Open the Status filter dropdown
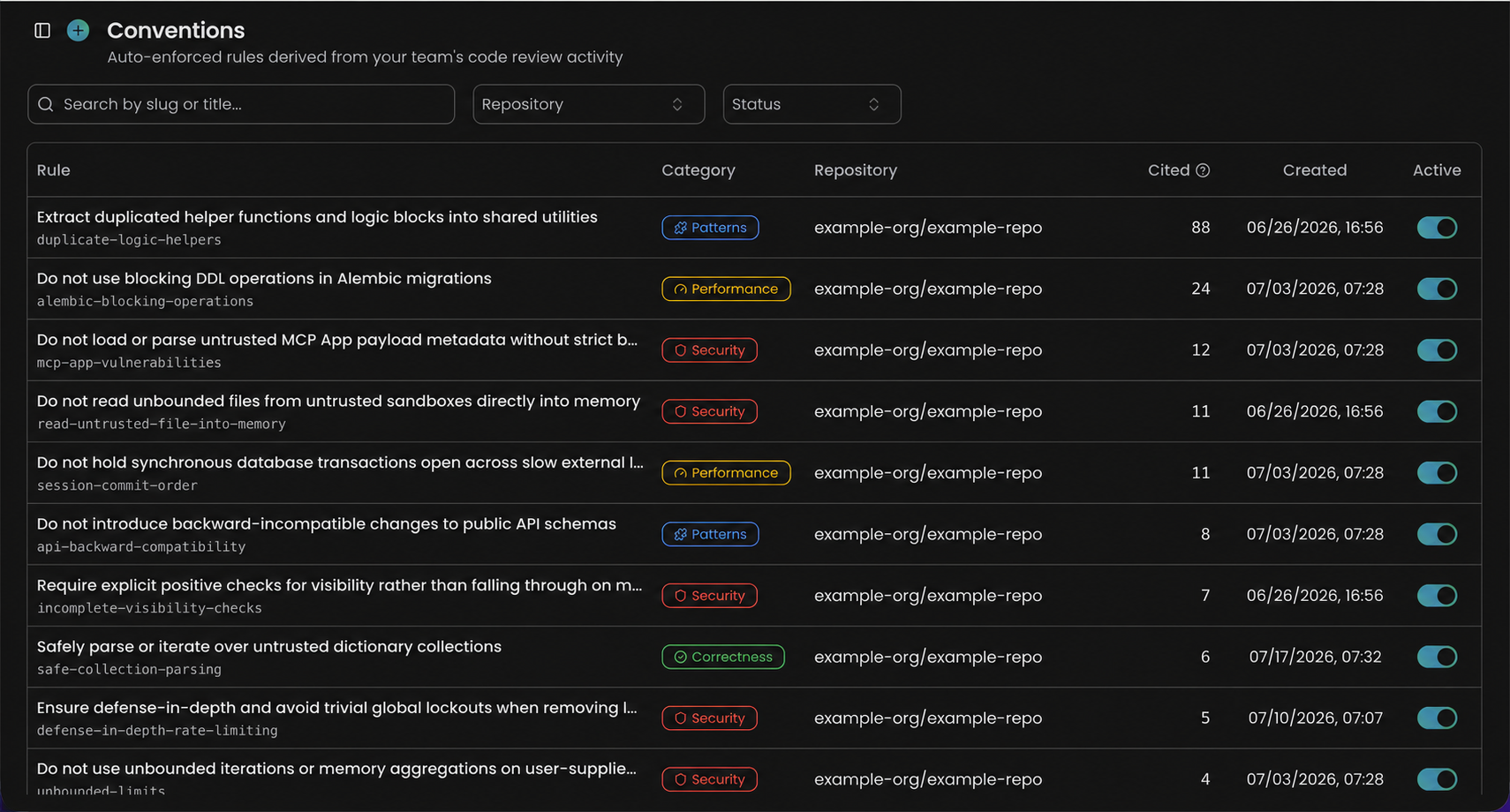The image size is (1510, 812). point(812,104)
